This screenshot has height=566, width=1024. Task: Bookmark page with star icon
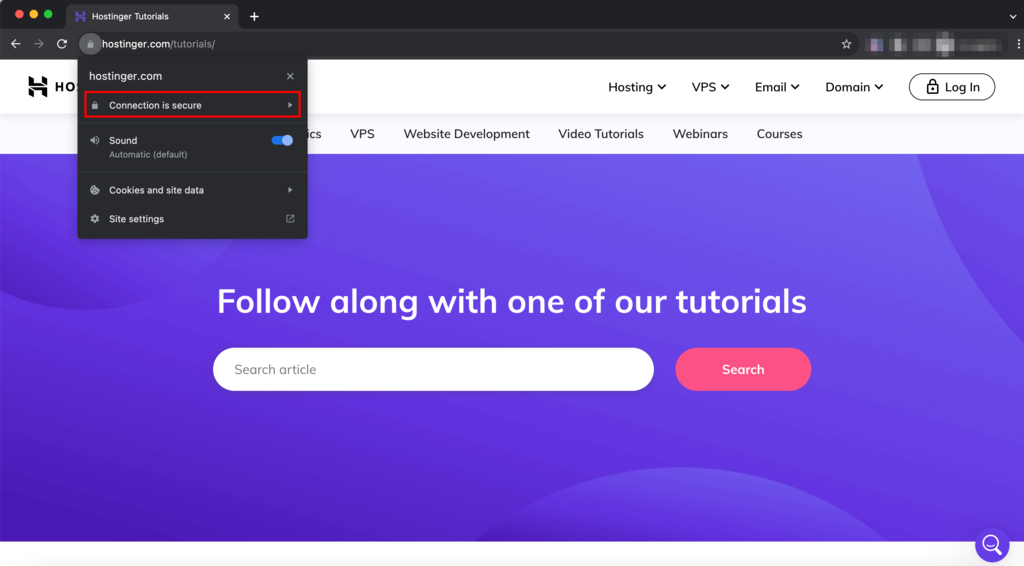[846, 44]
